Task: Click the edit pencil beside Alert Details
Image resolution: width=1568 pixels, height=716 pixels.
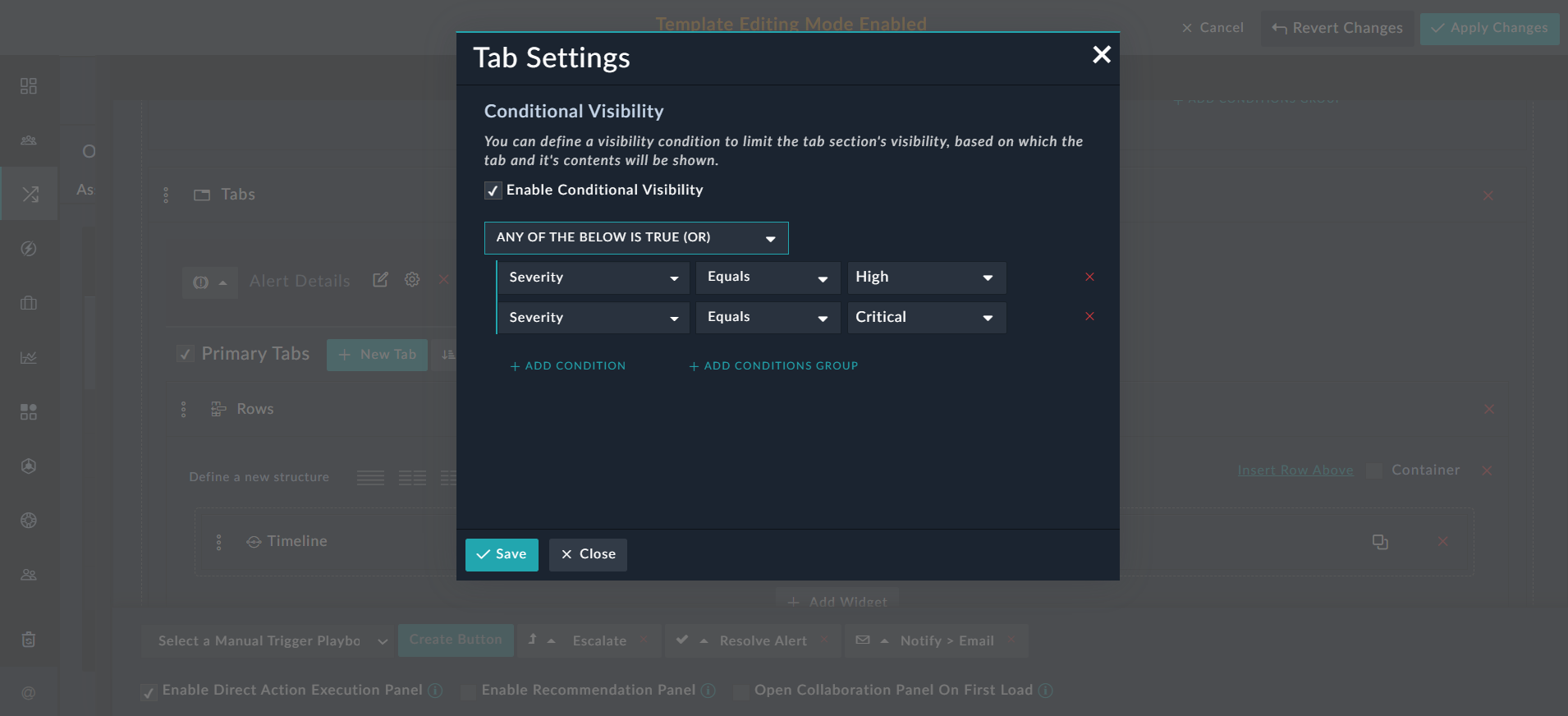Action: click(380, 280)
